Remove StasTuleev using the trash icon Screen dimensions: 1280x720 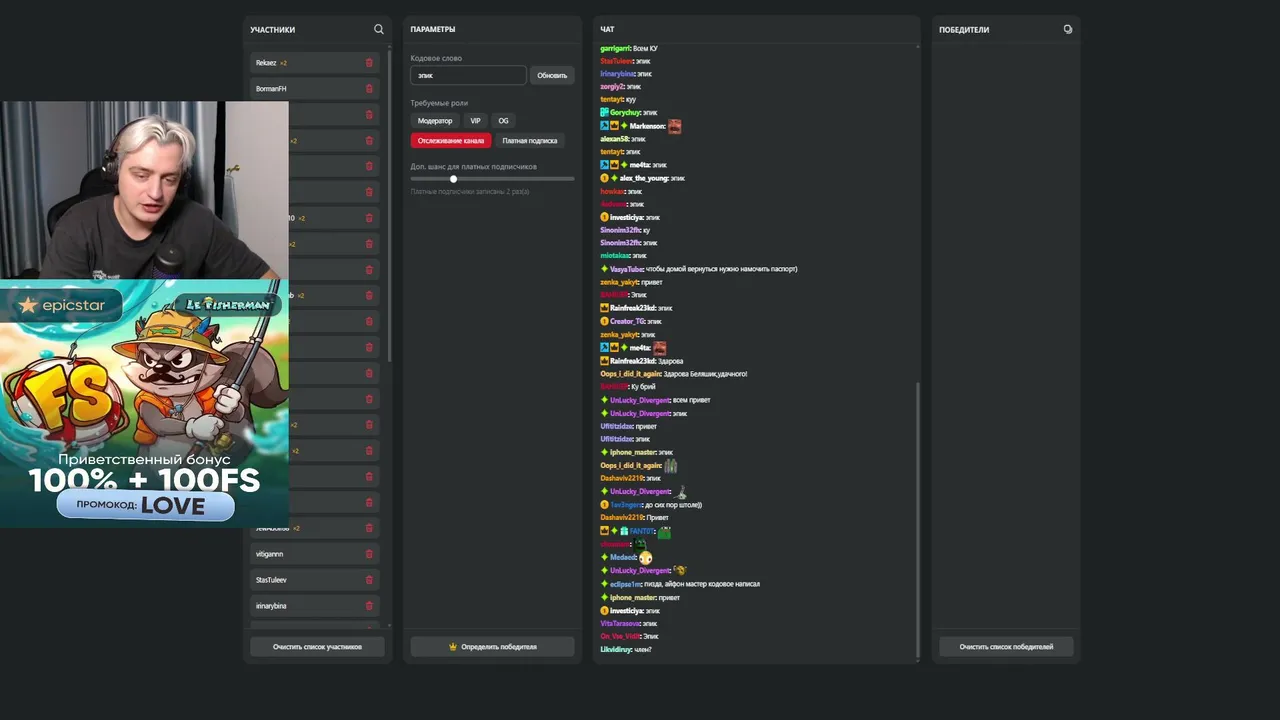click(369, 580)
